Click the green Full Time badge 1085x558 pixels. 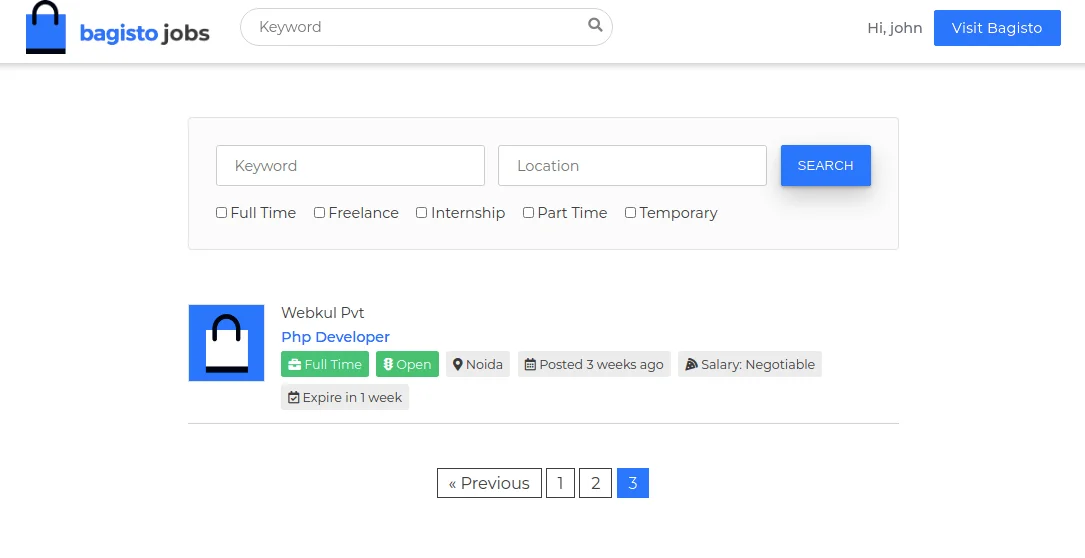(325, 364)
